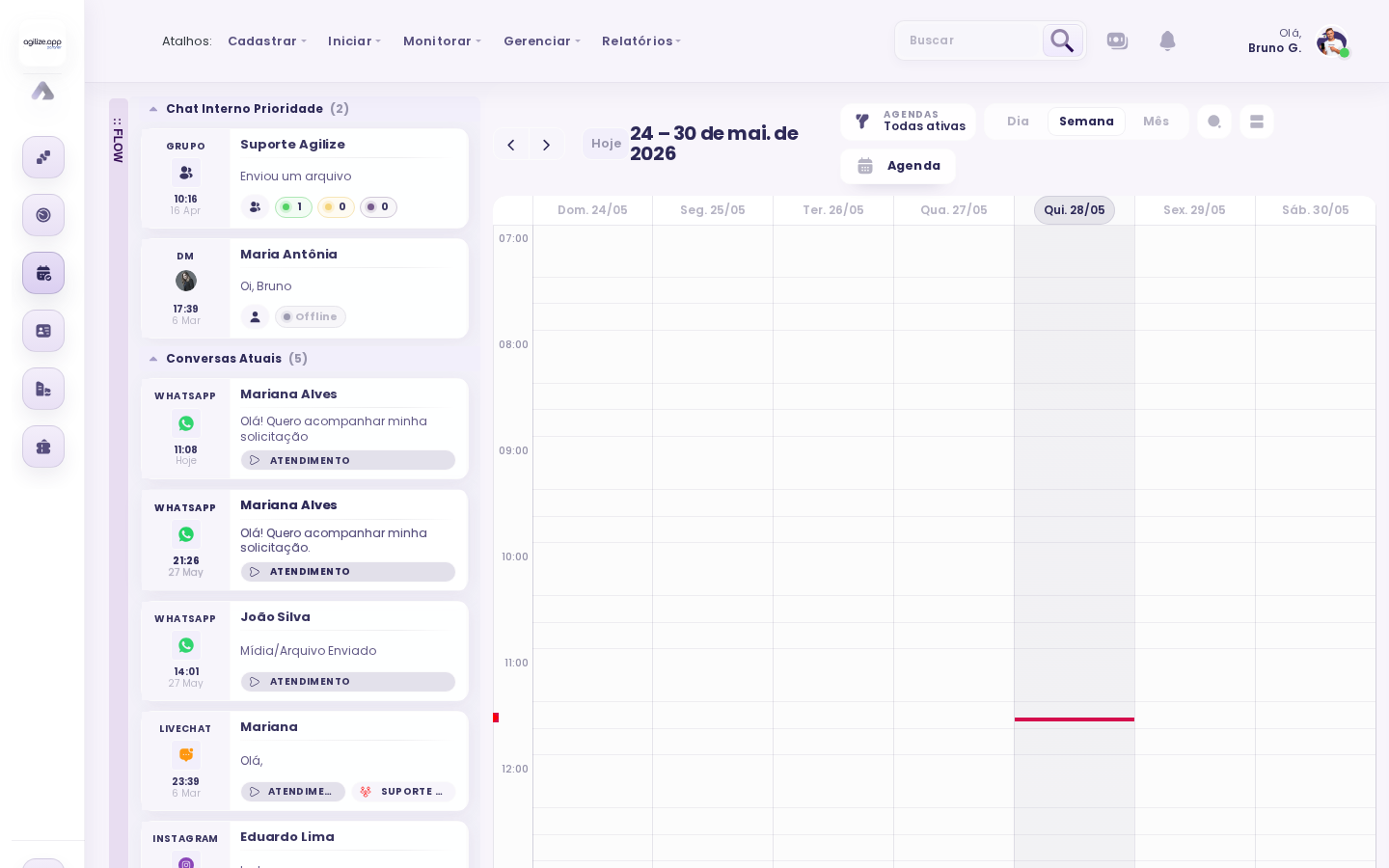The width and height of the screenshot is (1389, 868).
Task: Click the calendar icon in Agenda button
Action: click(x=865, y=166)
